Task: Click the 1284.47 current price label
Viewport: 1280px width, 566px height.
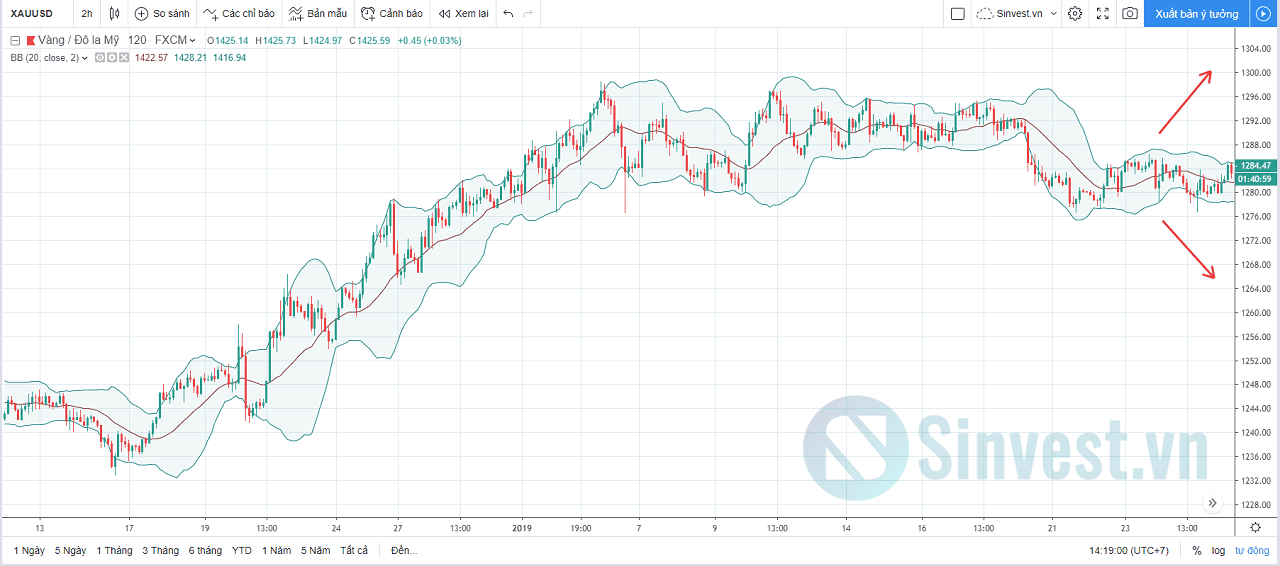Action: pyautogui.click(x=1256, y=166)
